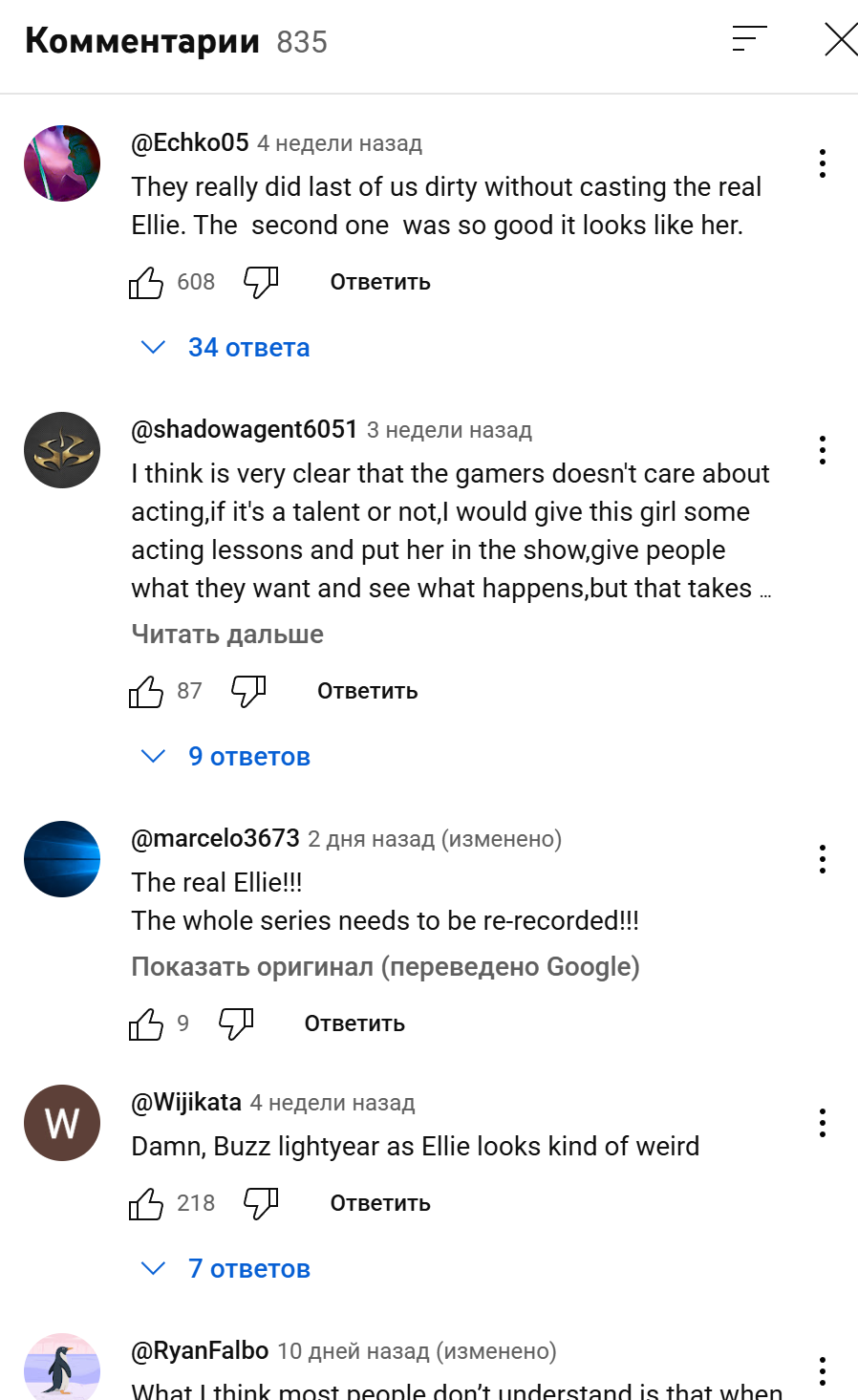This screenshot has width=858, height=1400.
Task: Open the more menu for @marcelo3673's comment
Action: click(x=823, y=859)
